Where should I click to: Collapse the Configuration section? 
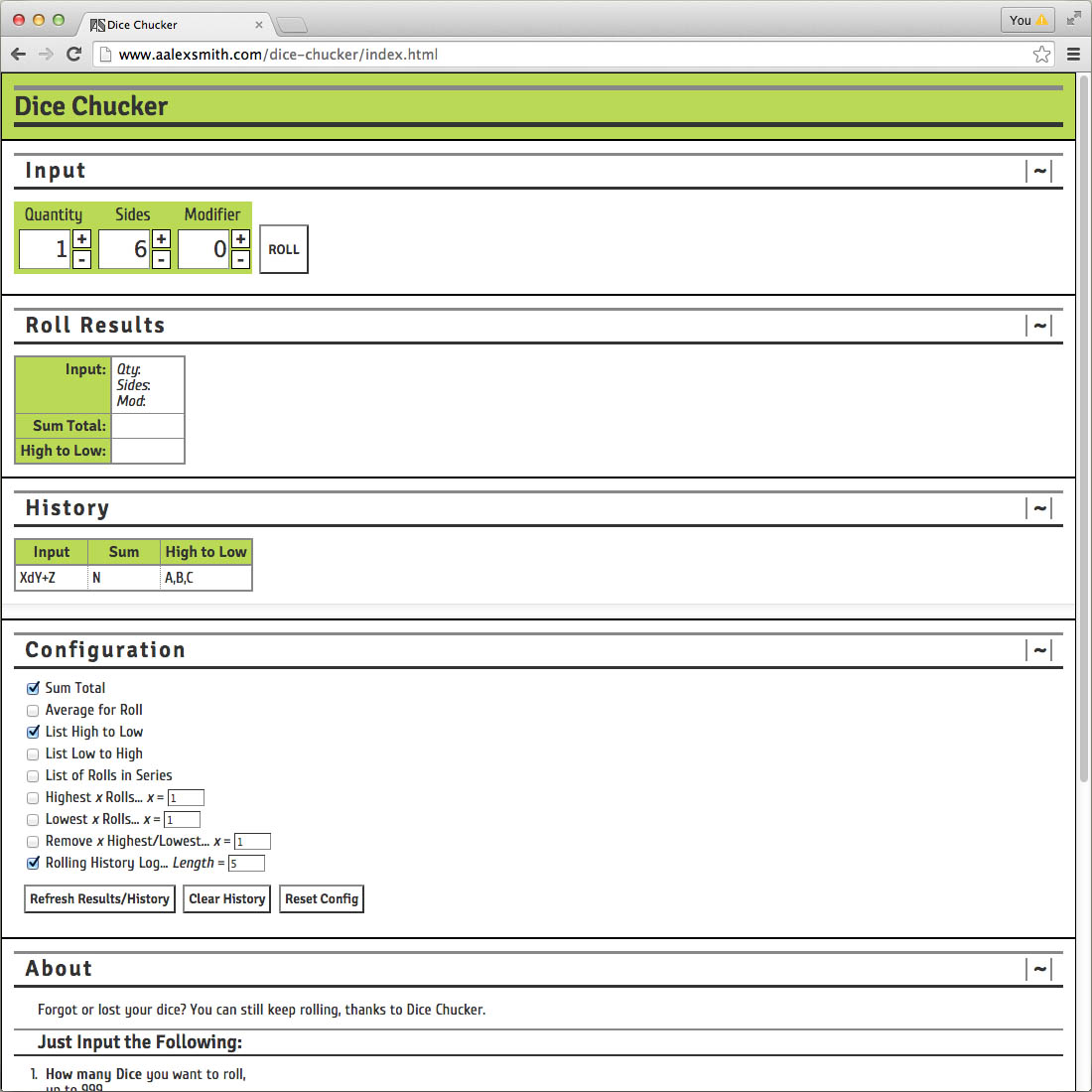1039,650
